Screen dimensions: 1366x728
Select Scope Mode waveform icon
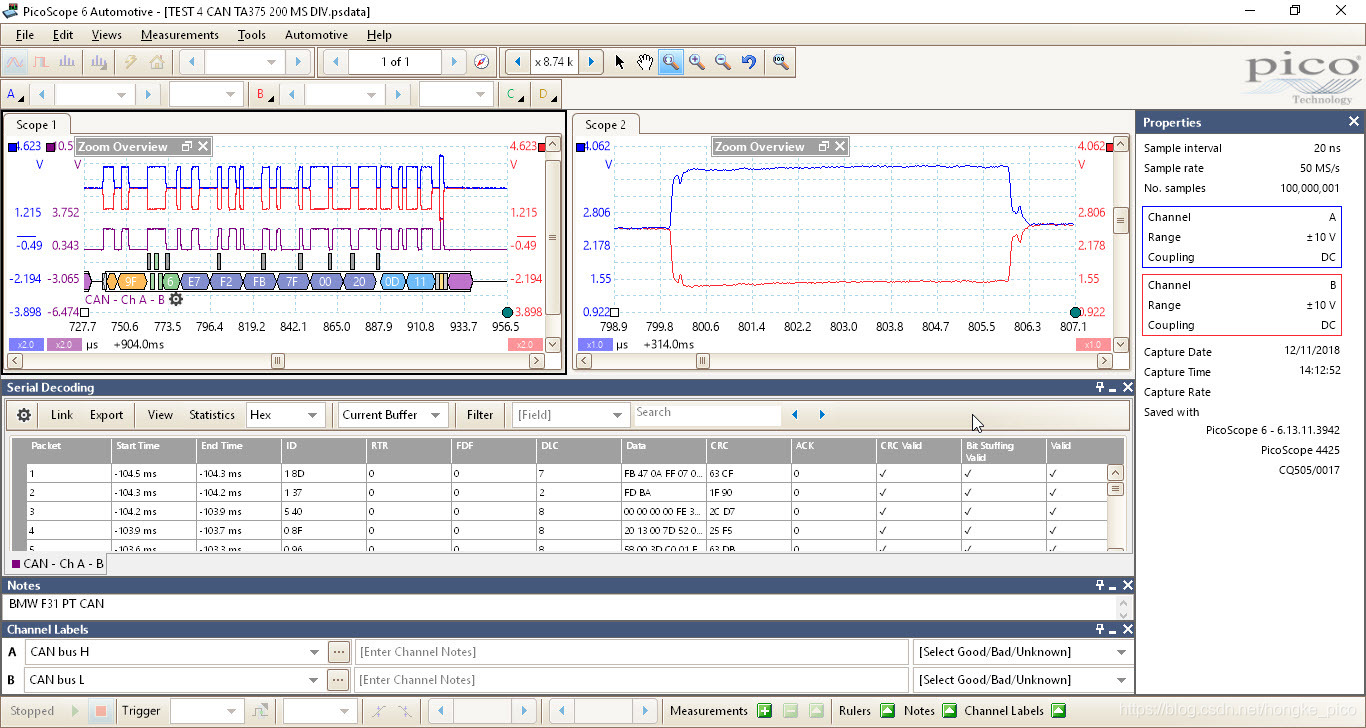point(15,62)
